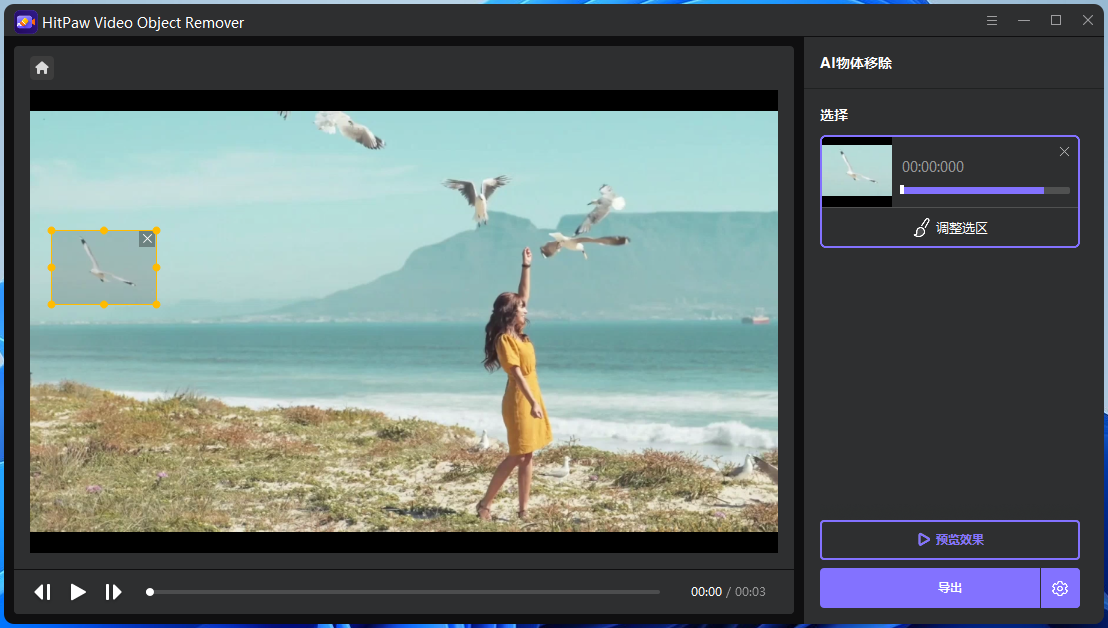Step back one frame
This screenshot has width=1108, height=628.
42,592
